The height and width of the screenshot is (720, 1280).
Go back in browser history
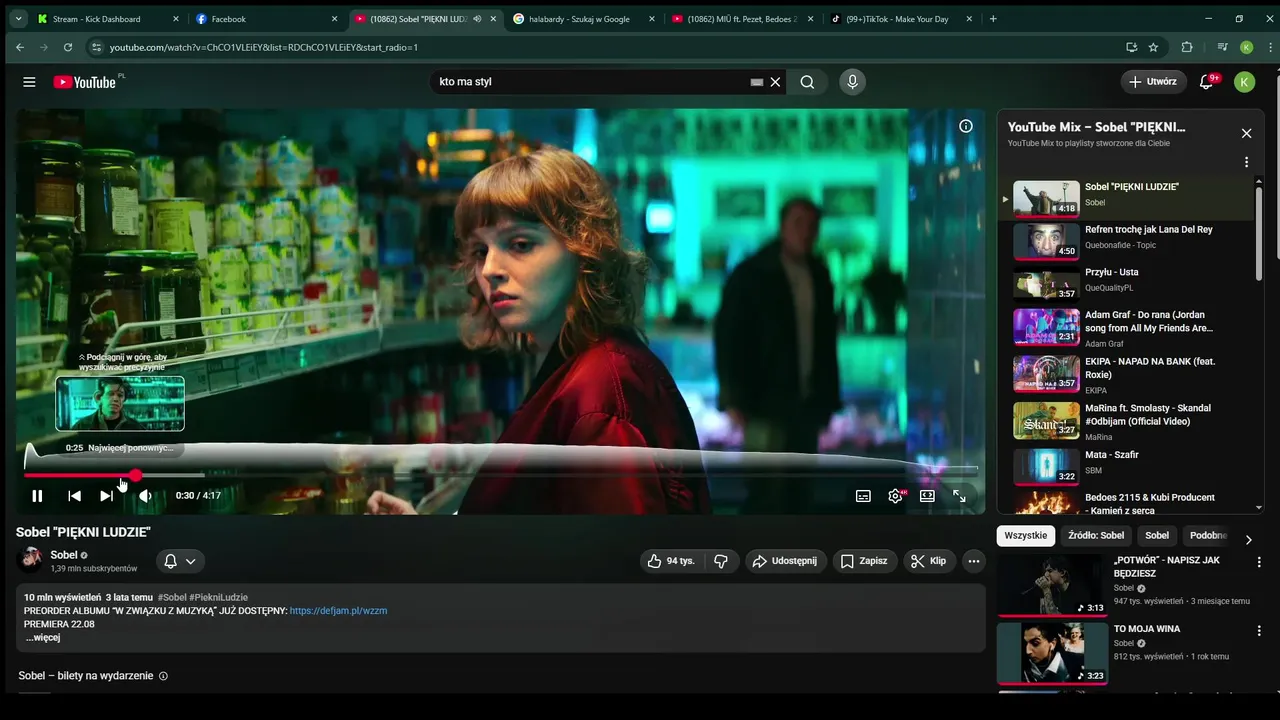tap(20, 47)
